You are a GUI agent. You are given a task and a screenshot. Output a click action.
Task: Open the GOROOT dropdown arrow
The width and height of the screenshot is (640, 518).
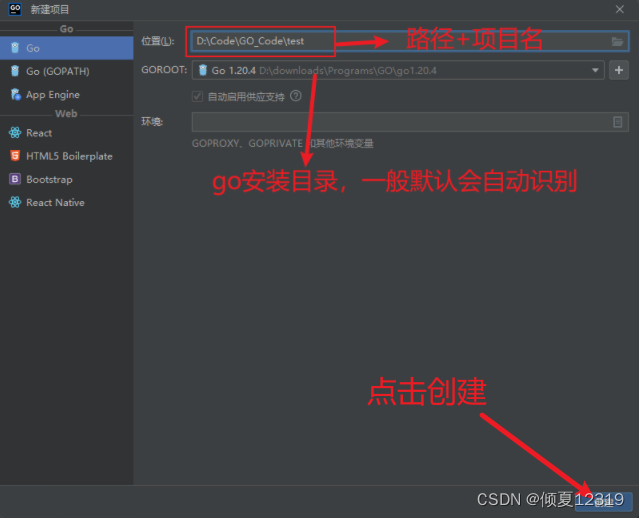point(596,71)
